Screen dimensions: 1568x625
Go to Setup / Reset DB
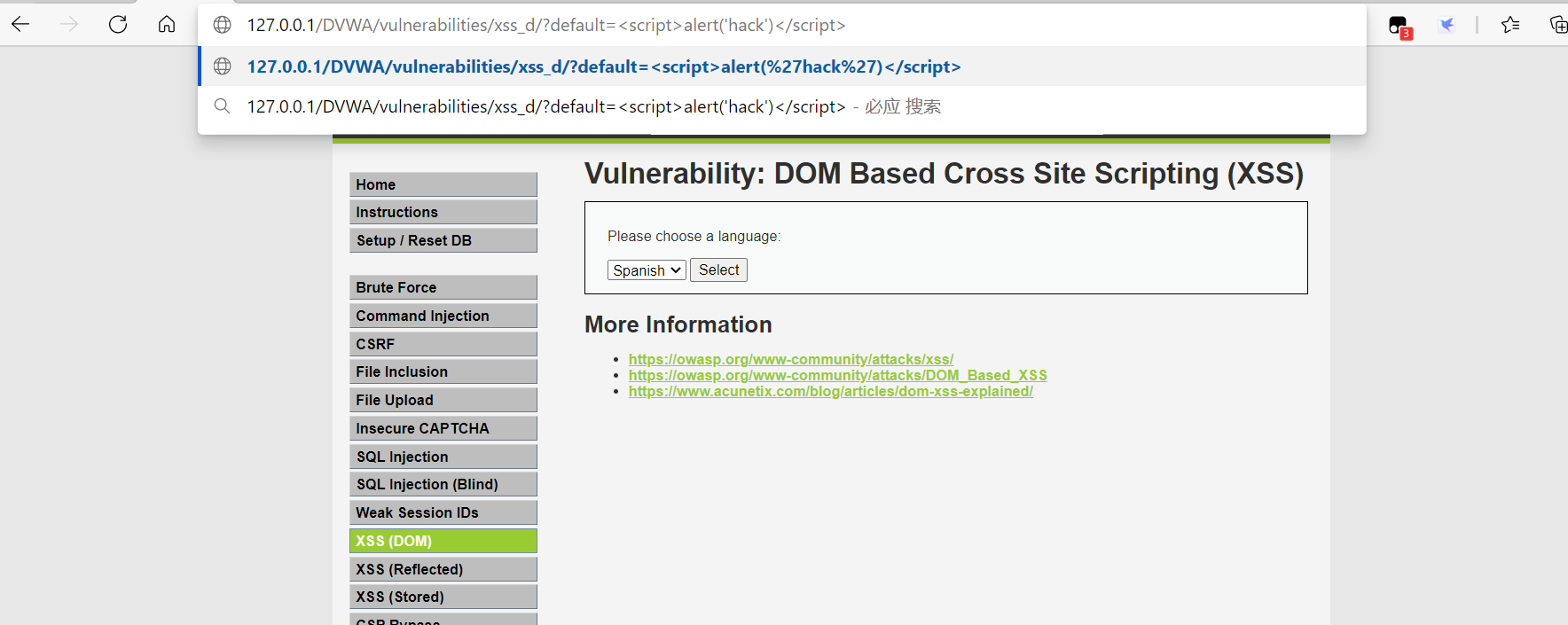point(443,240)
